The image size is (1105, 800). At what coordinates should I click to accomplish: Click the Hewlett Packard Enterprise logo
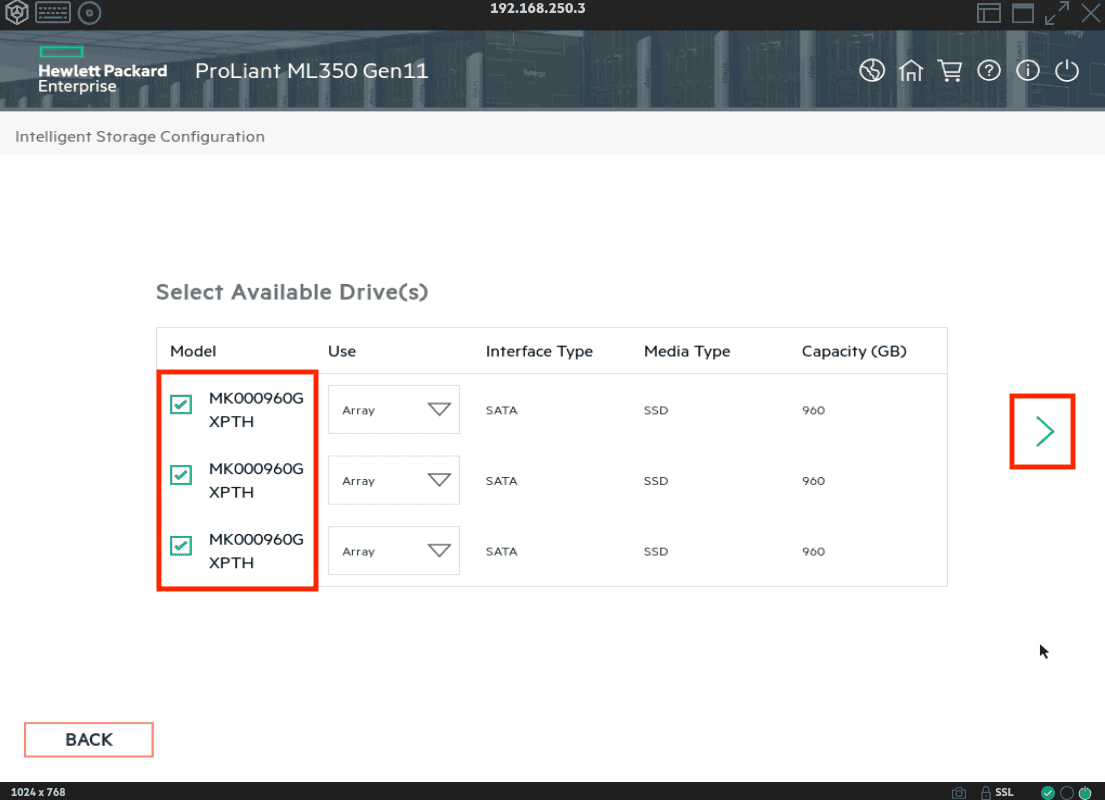tap(102, 70)
